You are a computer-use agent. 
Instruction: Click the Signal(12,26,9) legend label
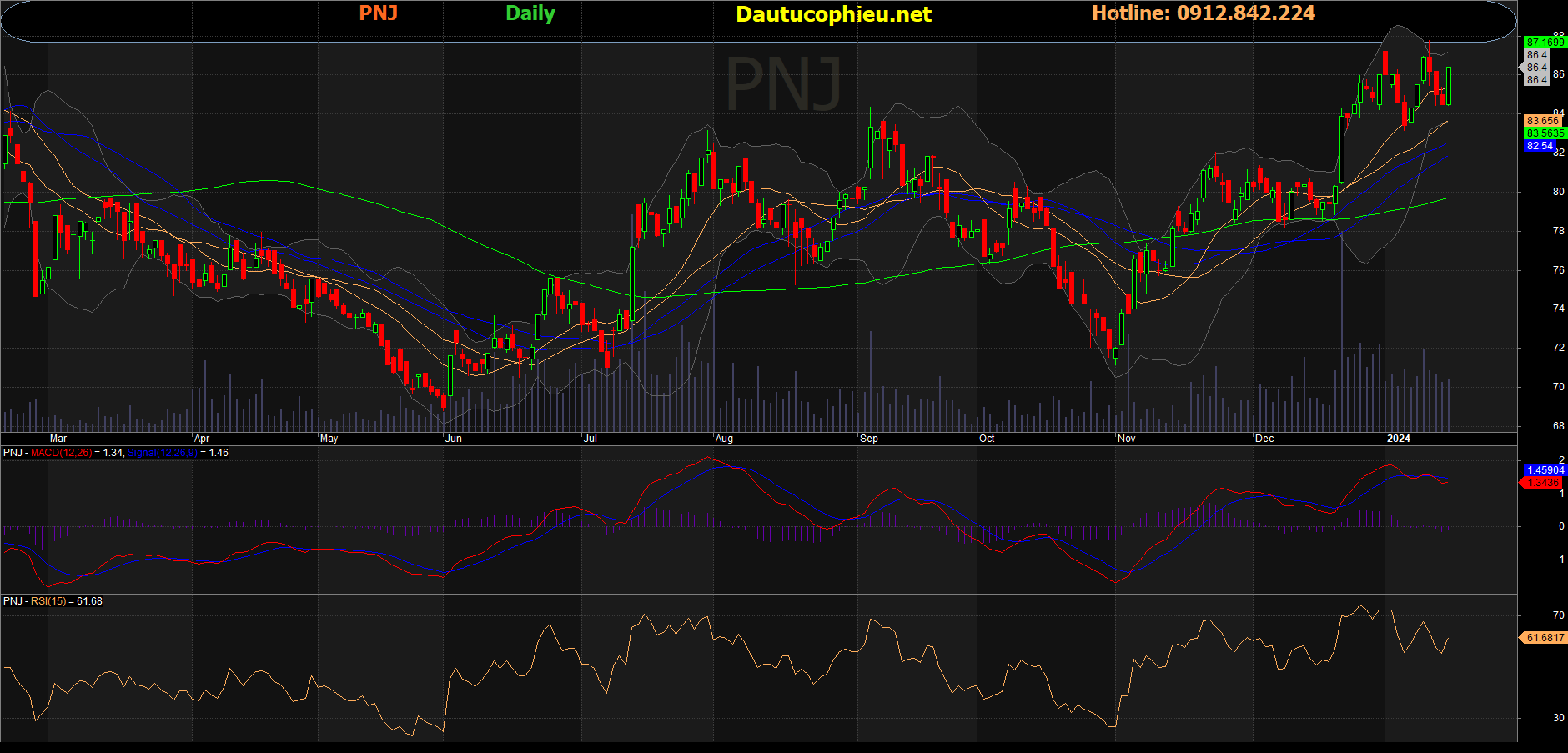(163, 453)
